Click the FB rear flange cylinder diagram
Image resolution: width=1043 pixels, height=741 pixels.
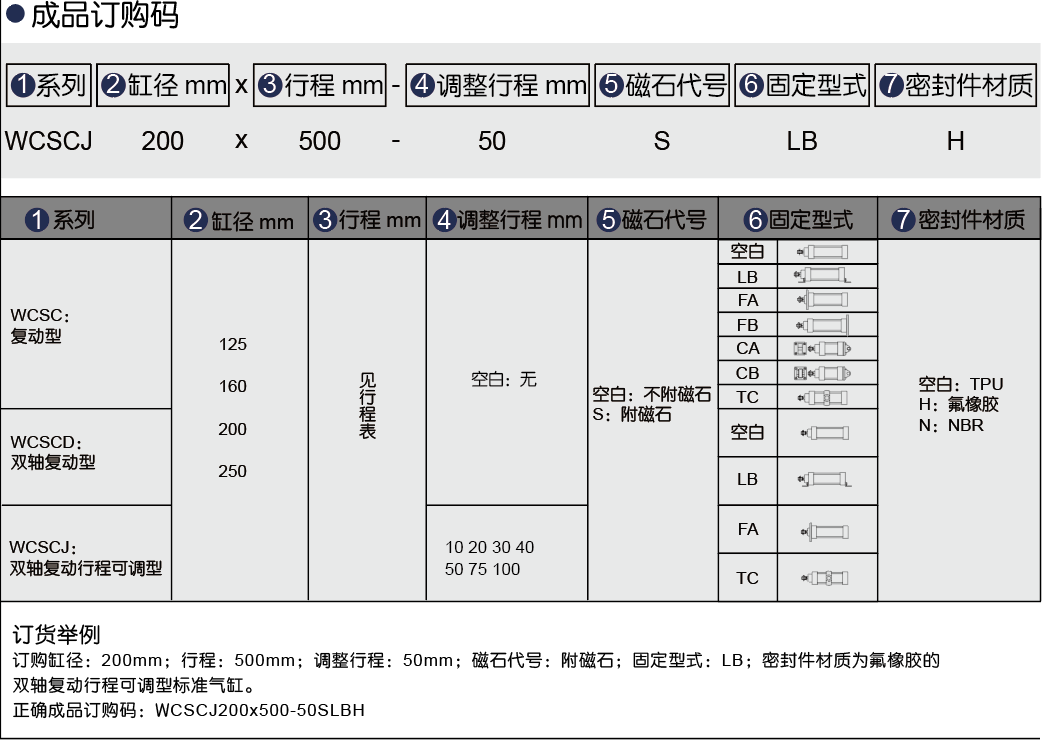822,325
